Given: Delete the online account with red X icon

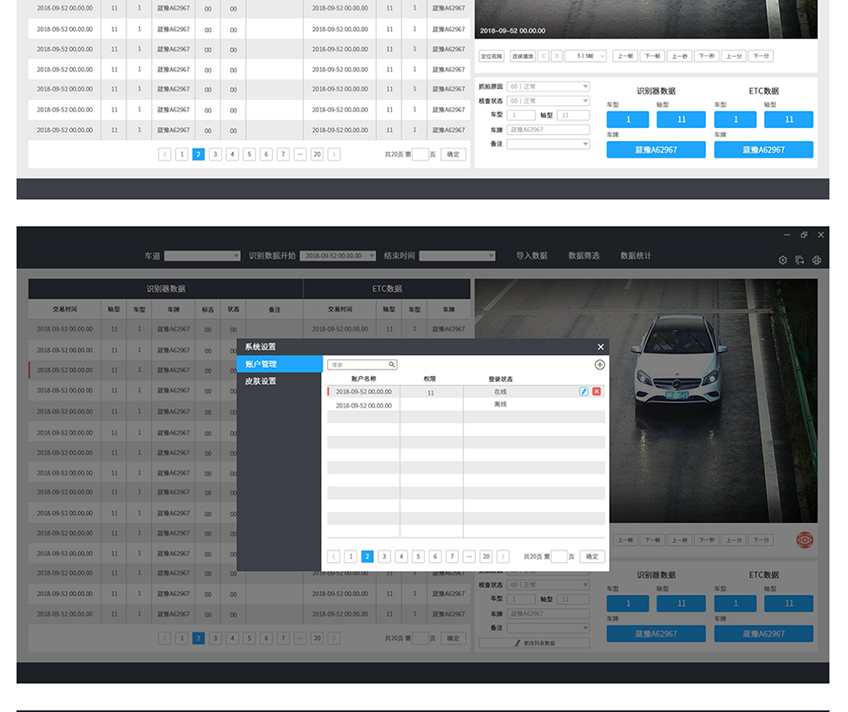Looking at the screenshot, I should pyautogui.click(x=597, y=391).
